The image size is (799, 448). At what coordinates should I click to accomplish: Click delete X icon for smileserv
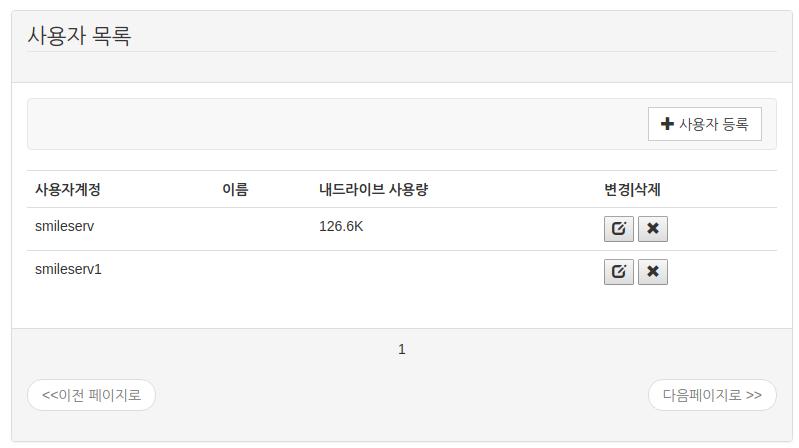pyautogui.click(x=652, y=229)
